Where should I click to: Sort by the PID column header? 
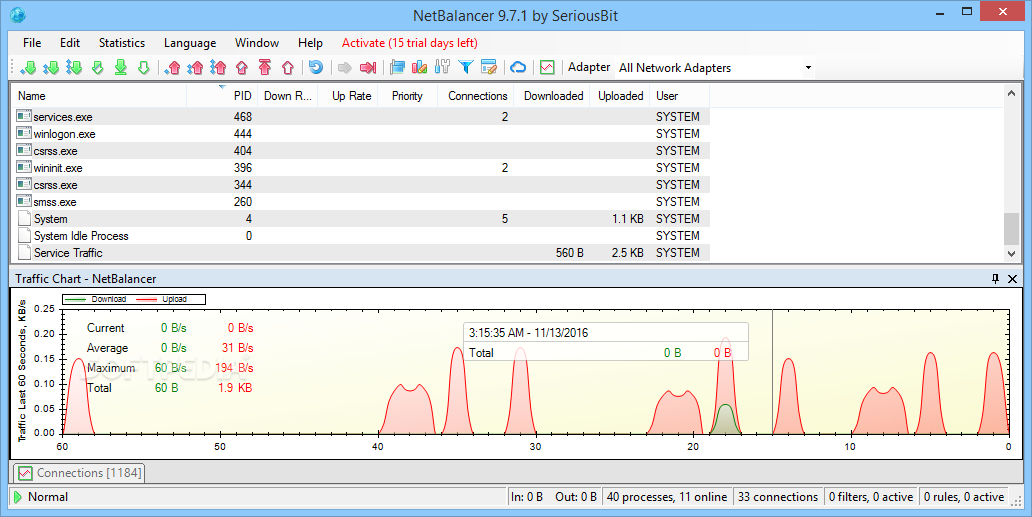[222, 96]
